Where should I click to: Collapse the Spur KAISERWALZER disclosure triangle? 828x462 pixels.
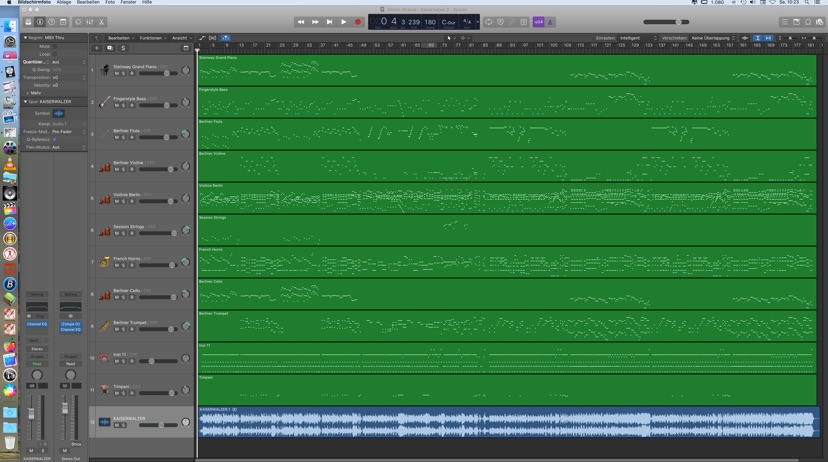pyautogui.click(x=25, y=101)
